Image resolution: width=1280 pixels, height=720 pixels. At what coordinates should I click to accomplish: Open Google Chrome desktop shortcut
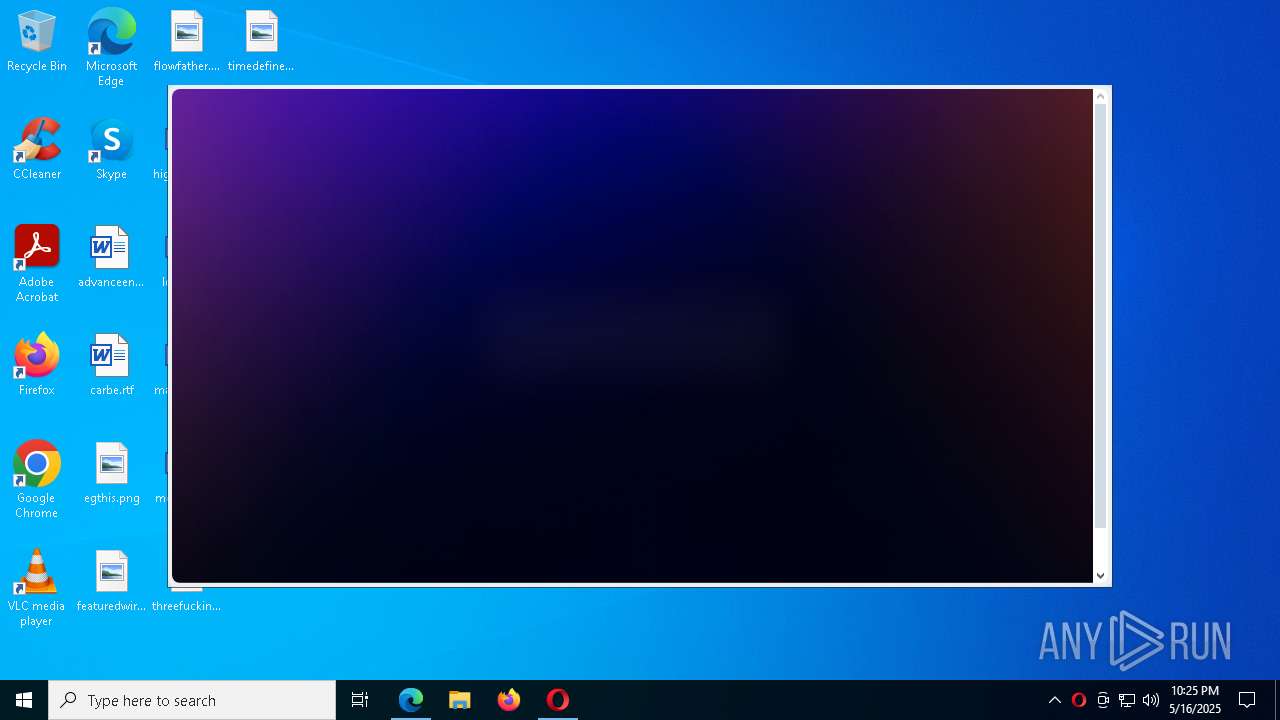point(37,480)
